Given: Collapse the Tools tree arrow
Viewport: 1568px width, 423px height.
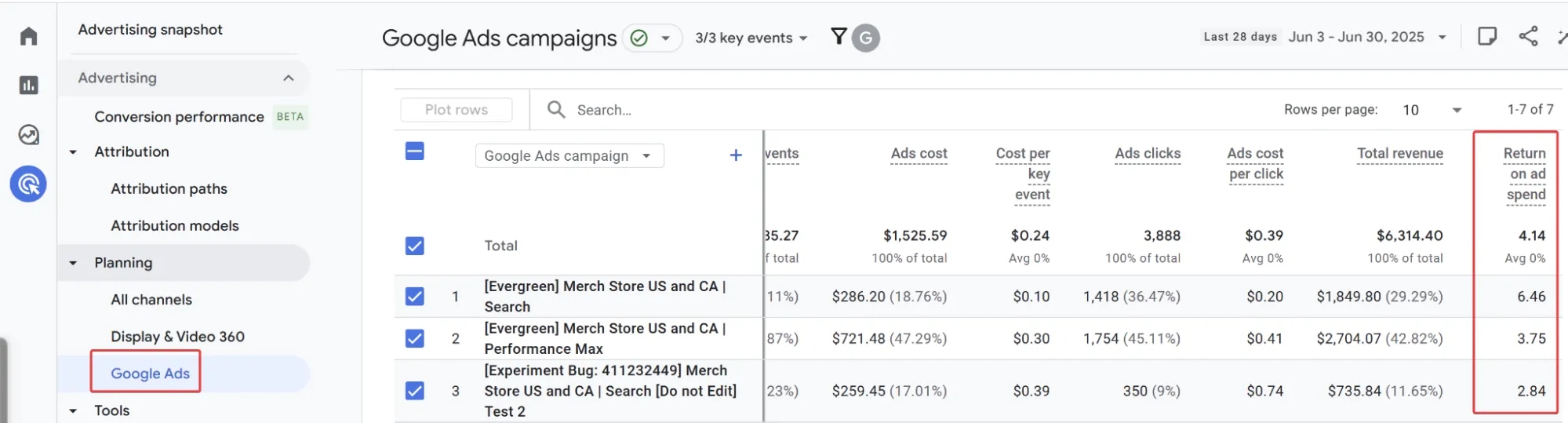Looking at the screenshot, I should pos(73,410).
